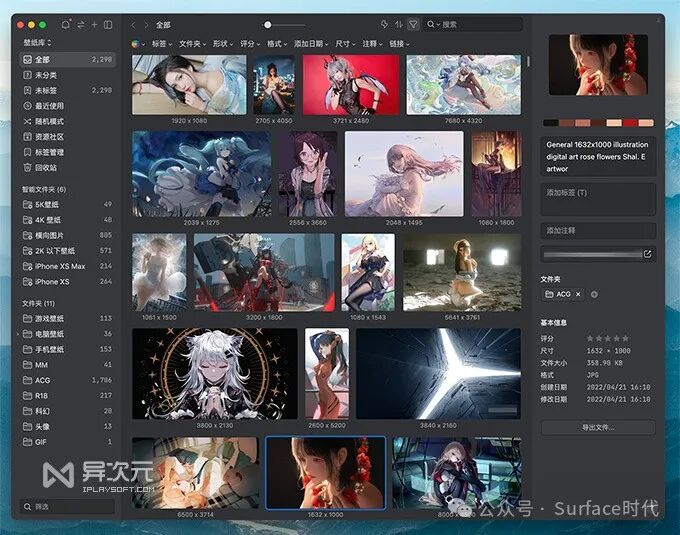This screenshot has width=680, height=535.
Task: Open the 尺寸 filter dropdown
Action: [x=345, y=44]
